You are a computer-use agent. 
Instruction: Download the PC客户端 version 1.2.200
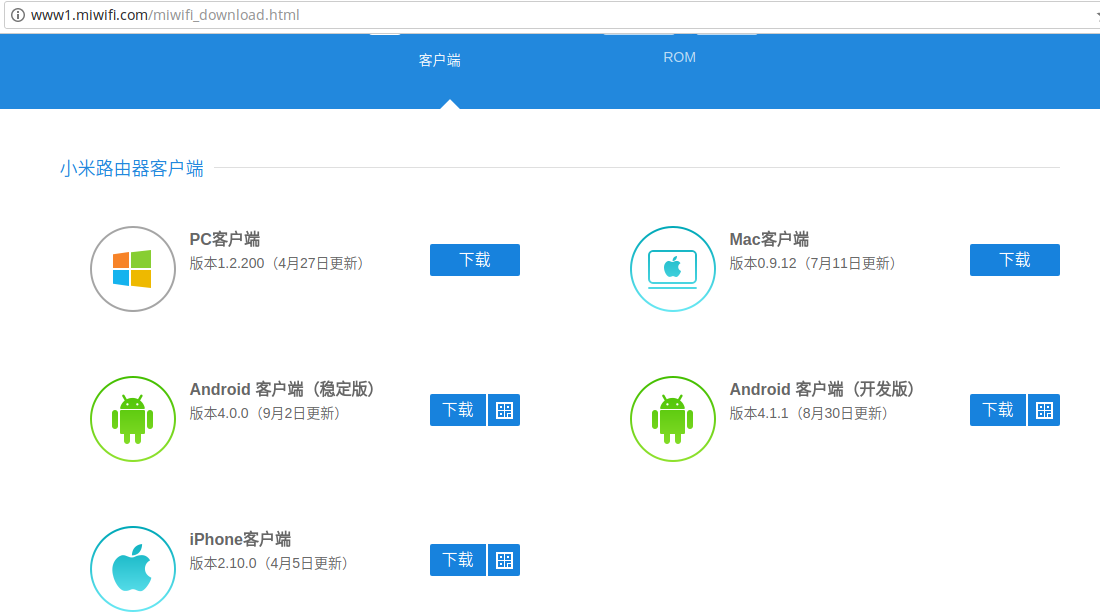(x=475, y=260)
